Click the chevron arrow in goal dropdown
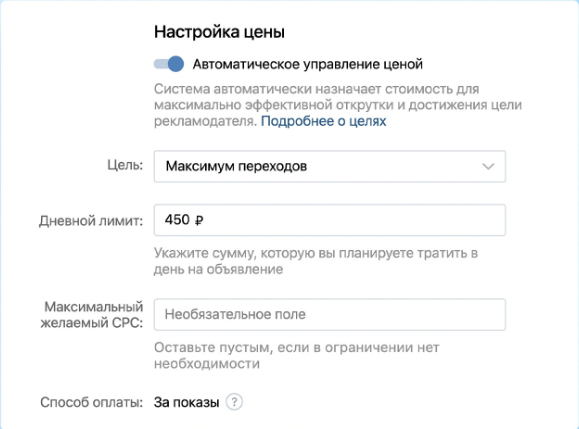This screenshot has width=579, height=429. [x=488, y=167]
